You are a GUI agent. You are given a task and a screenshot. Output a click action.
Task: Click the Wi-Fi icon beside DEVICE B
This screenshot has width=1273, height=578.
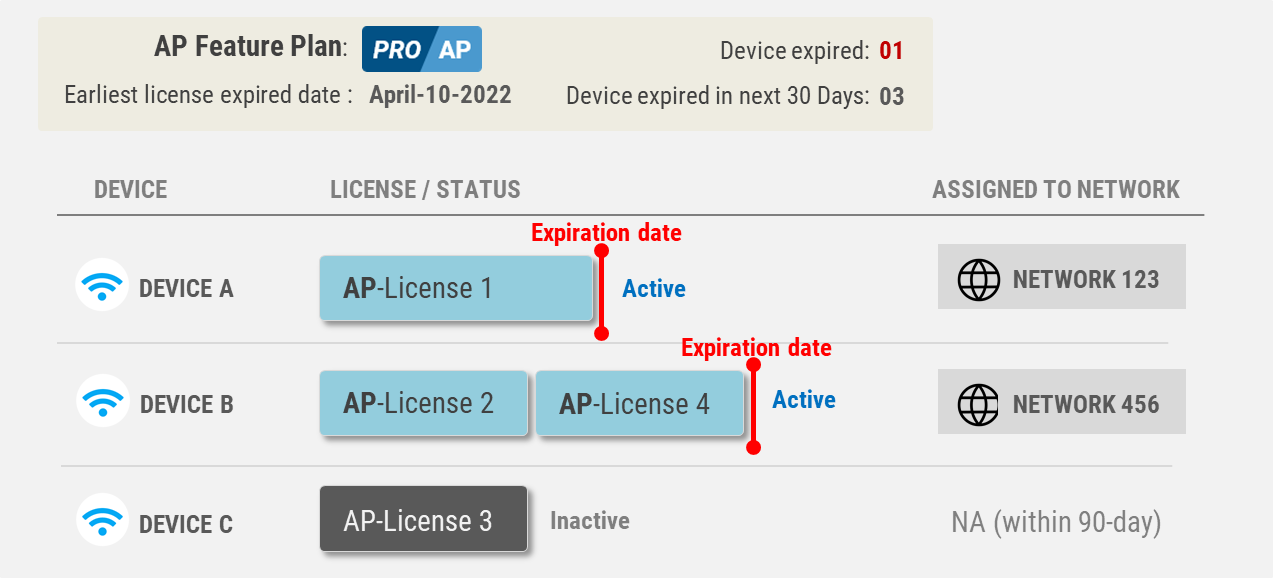coord(102,401)
